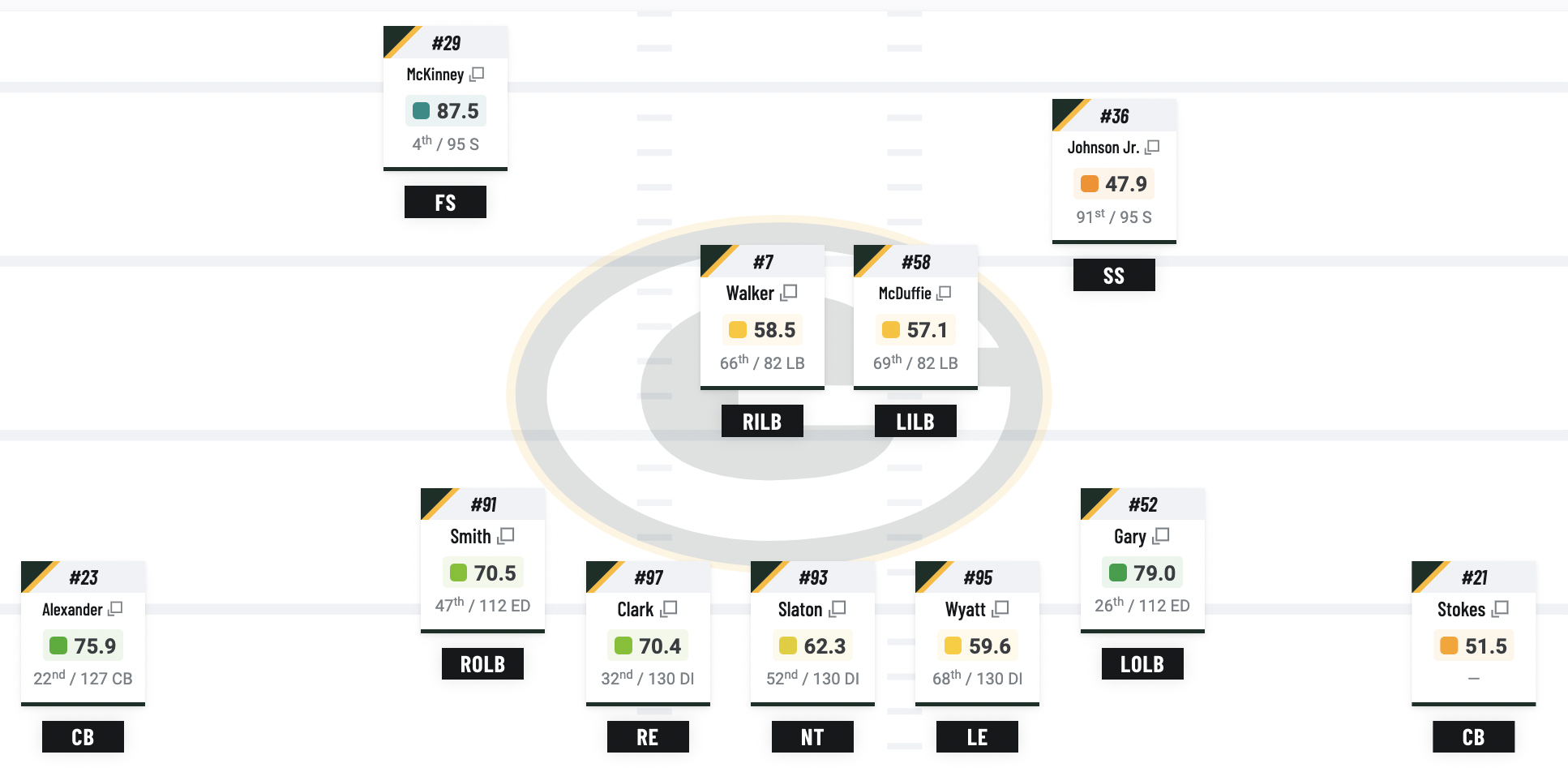Click the Gary player name
Screen dimensions: 1568x772
tap(1129, 537)
